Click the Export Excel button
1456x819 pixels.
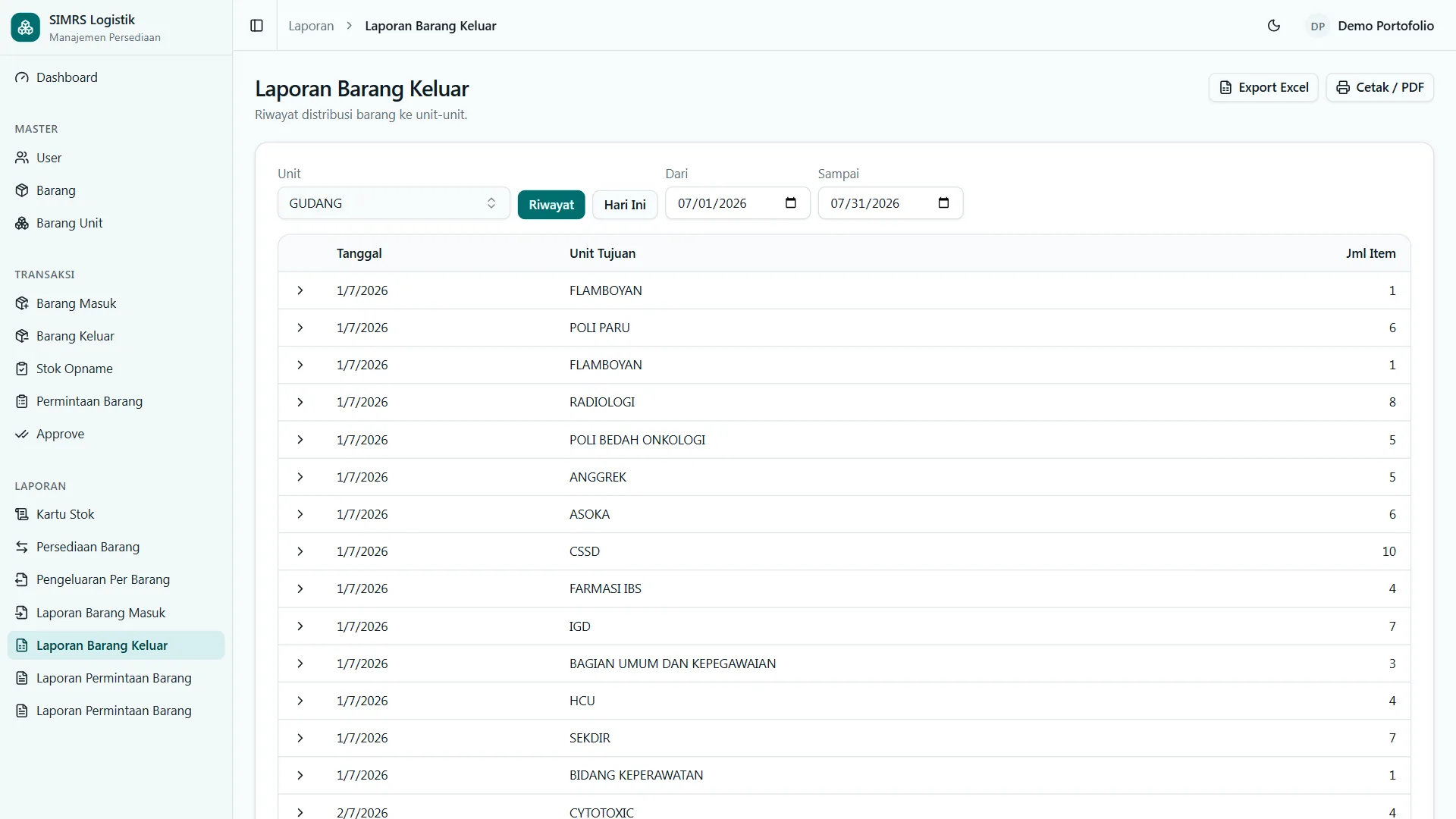point(1263,87)
